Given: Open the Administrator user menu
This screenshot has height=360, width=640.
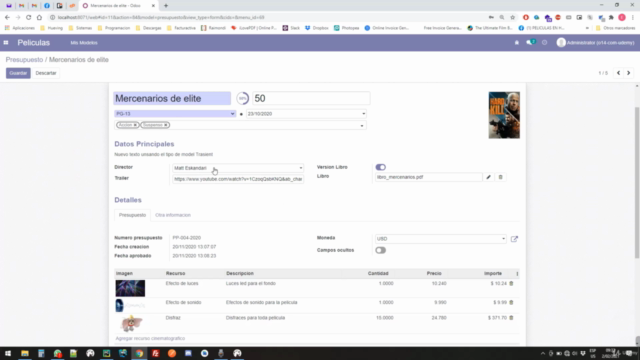Looking at the screenshot, I should [x=596, y=42].
